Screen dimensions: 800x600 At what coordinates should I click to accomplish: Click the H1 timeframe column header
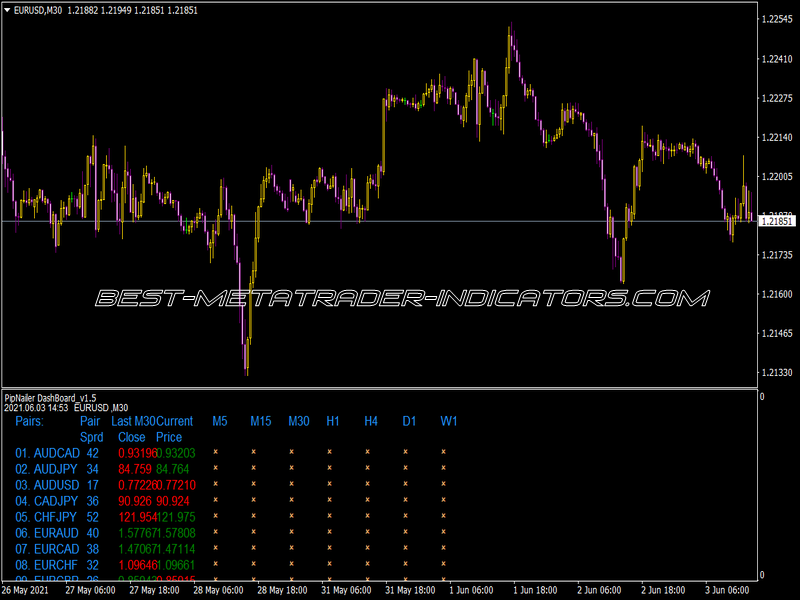tap(333, 421)
